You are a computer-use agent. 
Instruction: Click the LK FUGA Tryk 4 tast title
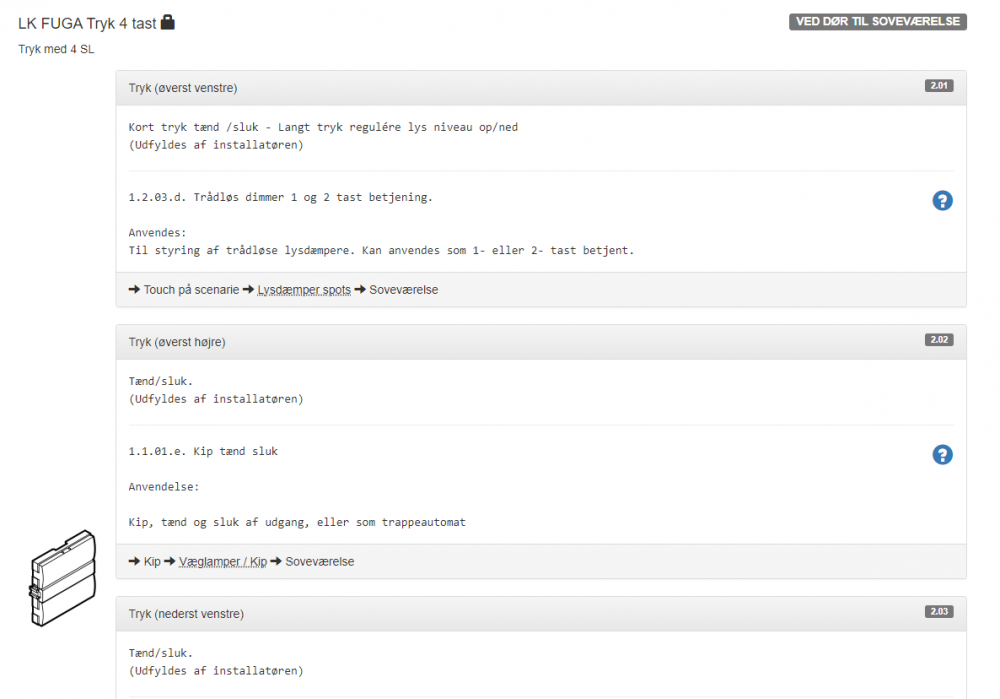(87, 23)
